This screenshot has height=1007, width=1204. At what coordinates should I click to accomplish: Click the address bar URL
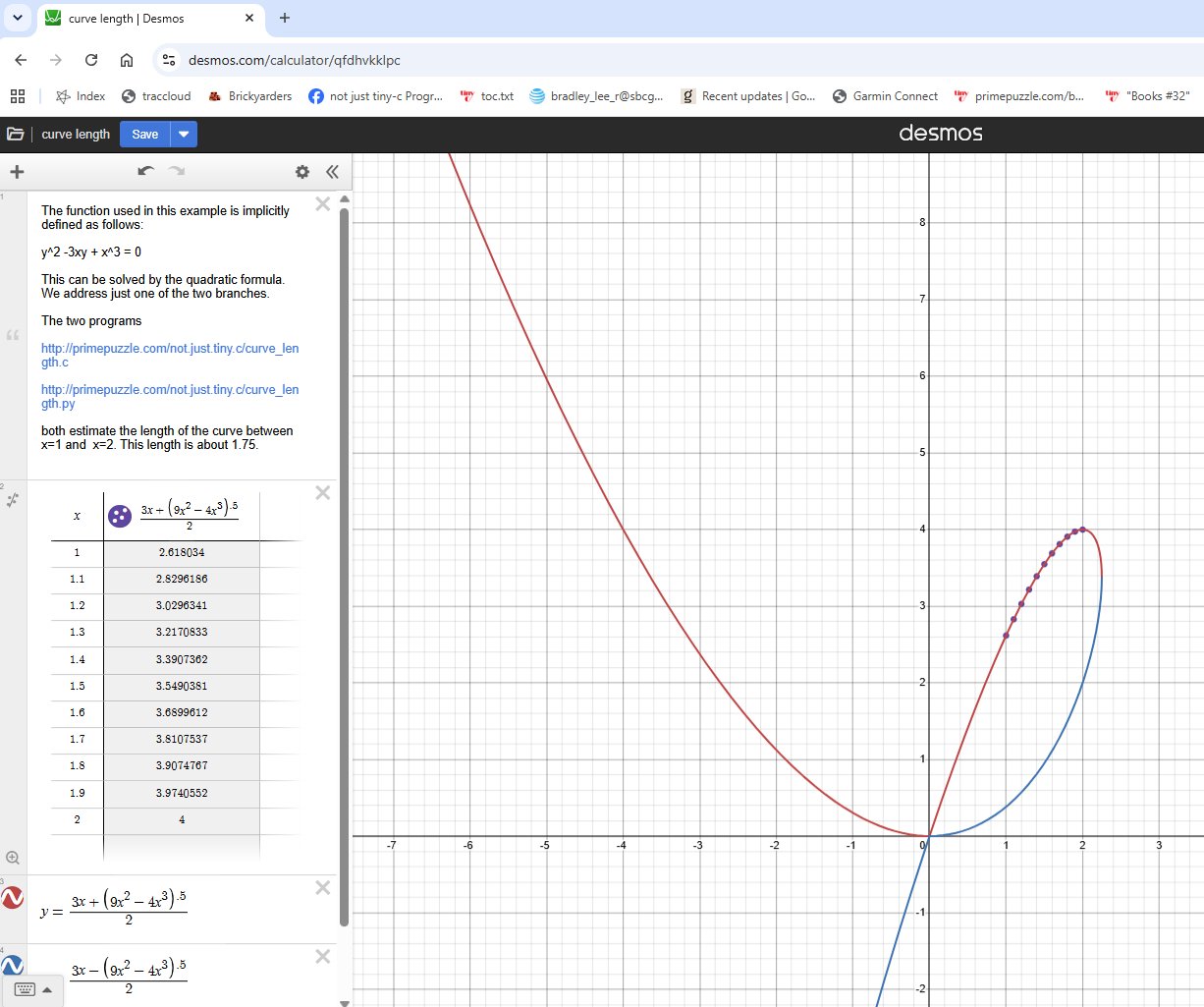(295, 60)
